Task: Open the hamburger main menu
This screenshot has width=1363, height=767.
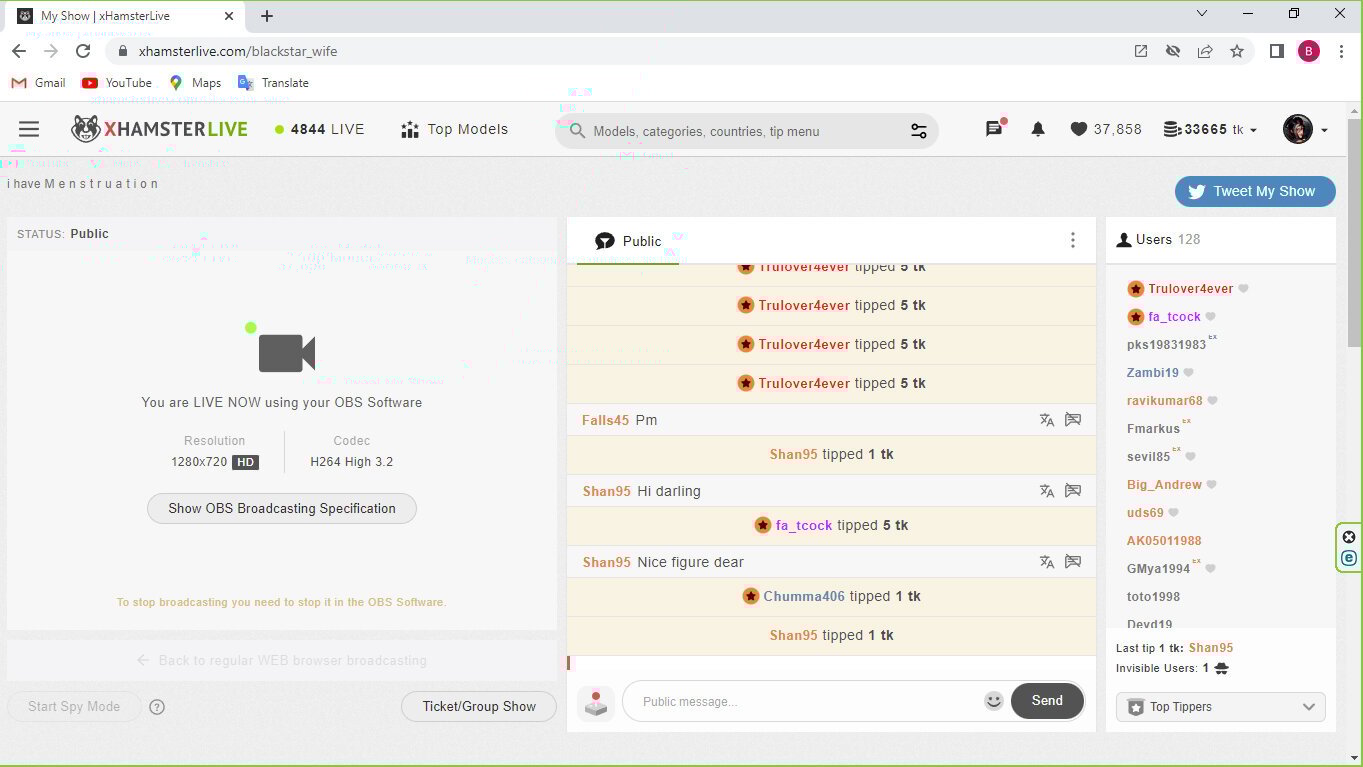Action: pos(29,129)
